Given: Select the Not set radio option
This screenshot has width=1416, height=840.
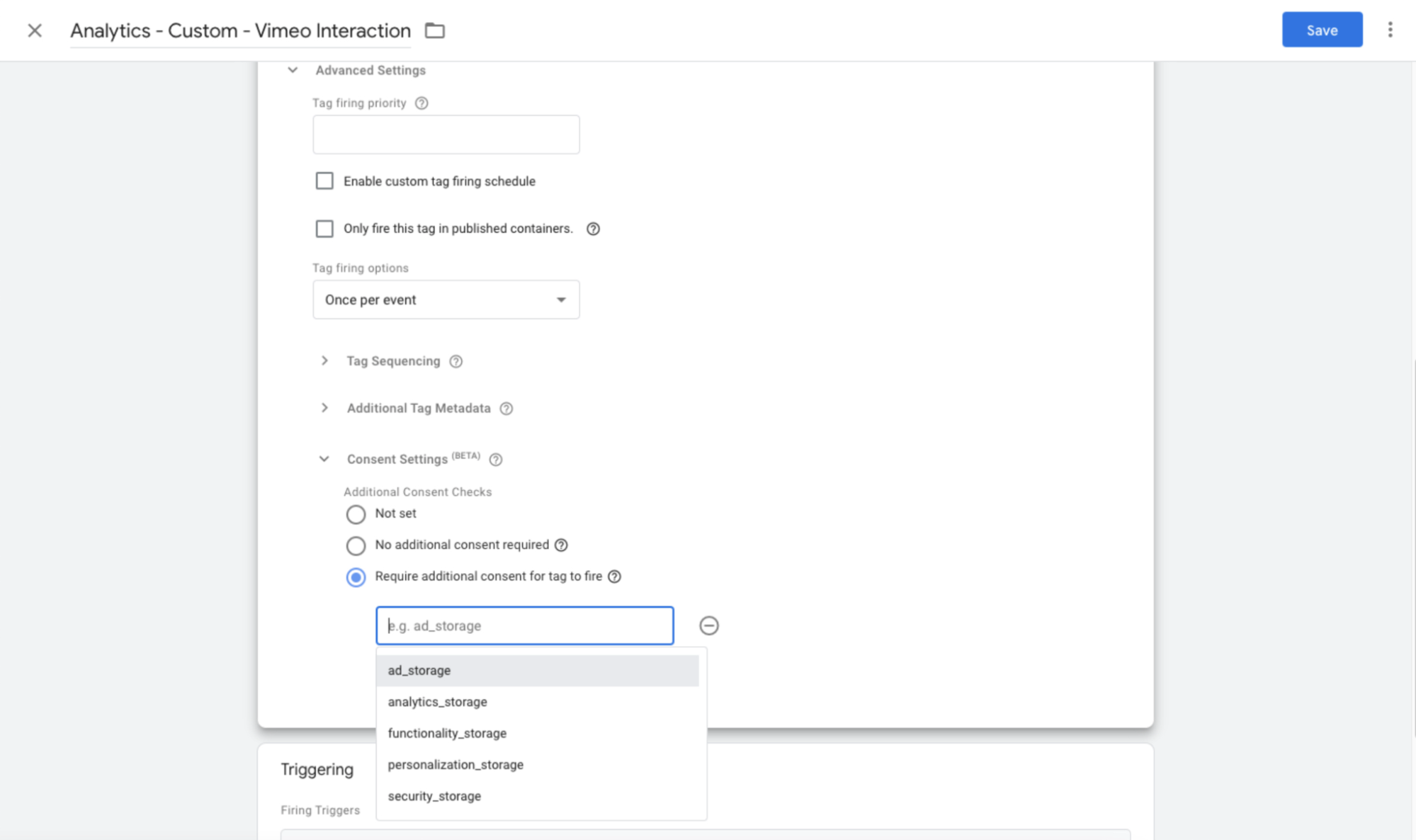Looking at the screenshot, I should tap(356, 514).
